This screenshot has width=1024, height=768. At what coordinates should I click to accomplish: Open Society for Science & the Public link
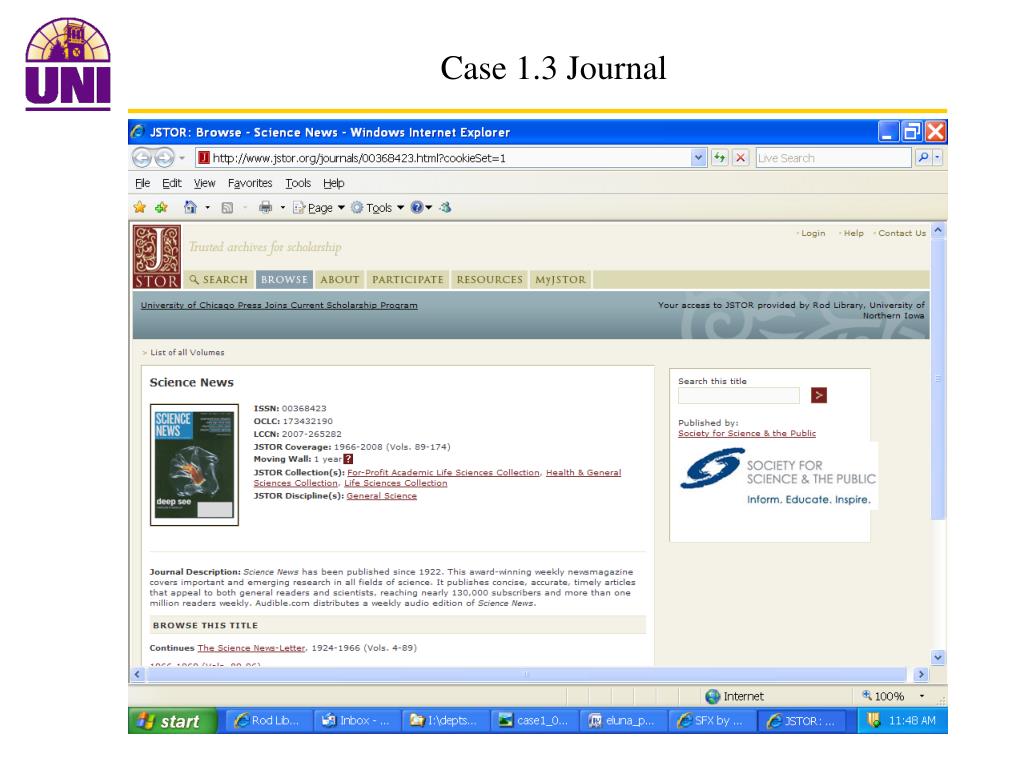(747, 433)
